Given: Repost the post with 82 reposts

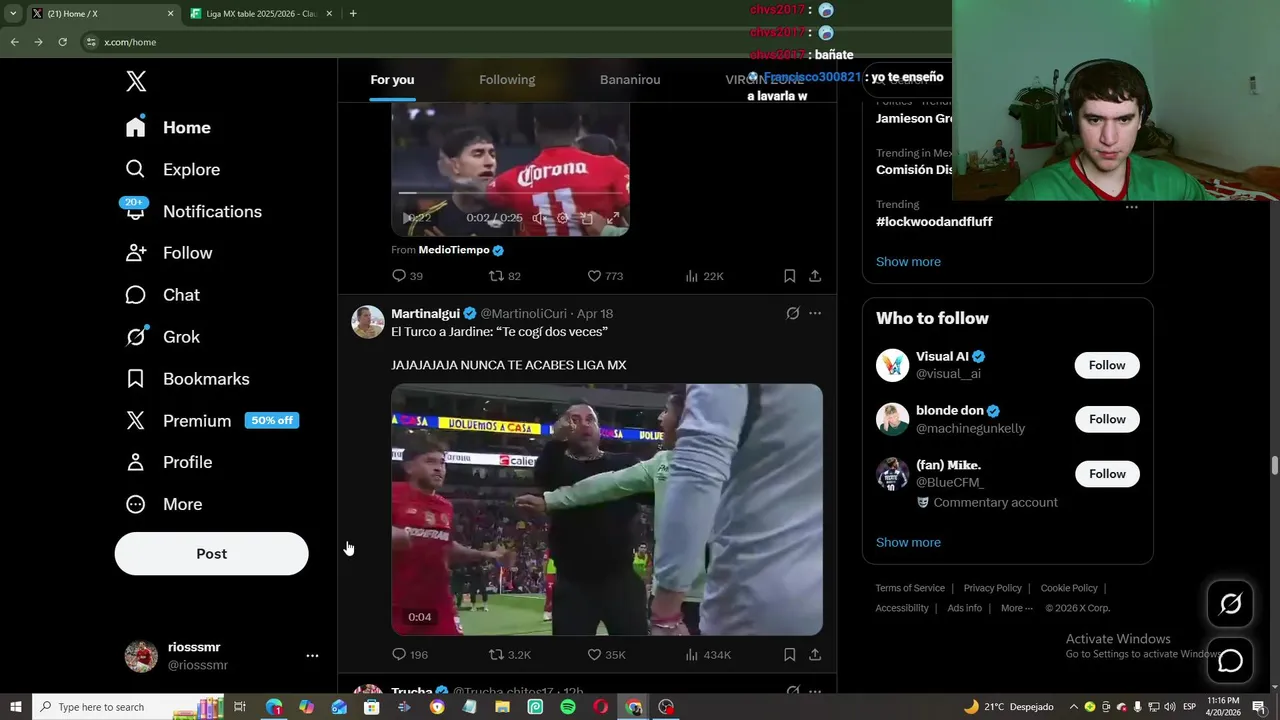Looking at the screenshot, I should 504,276.
